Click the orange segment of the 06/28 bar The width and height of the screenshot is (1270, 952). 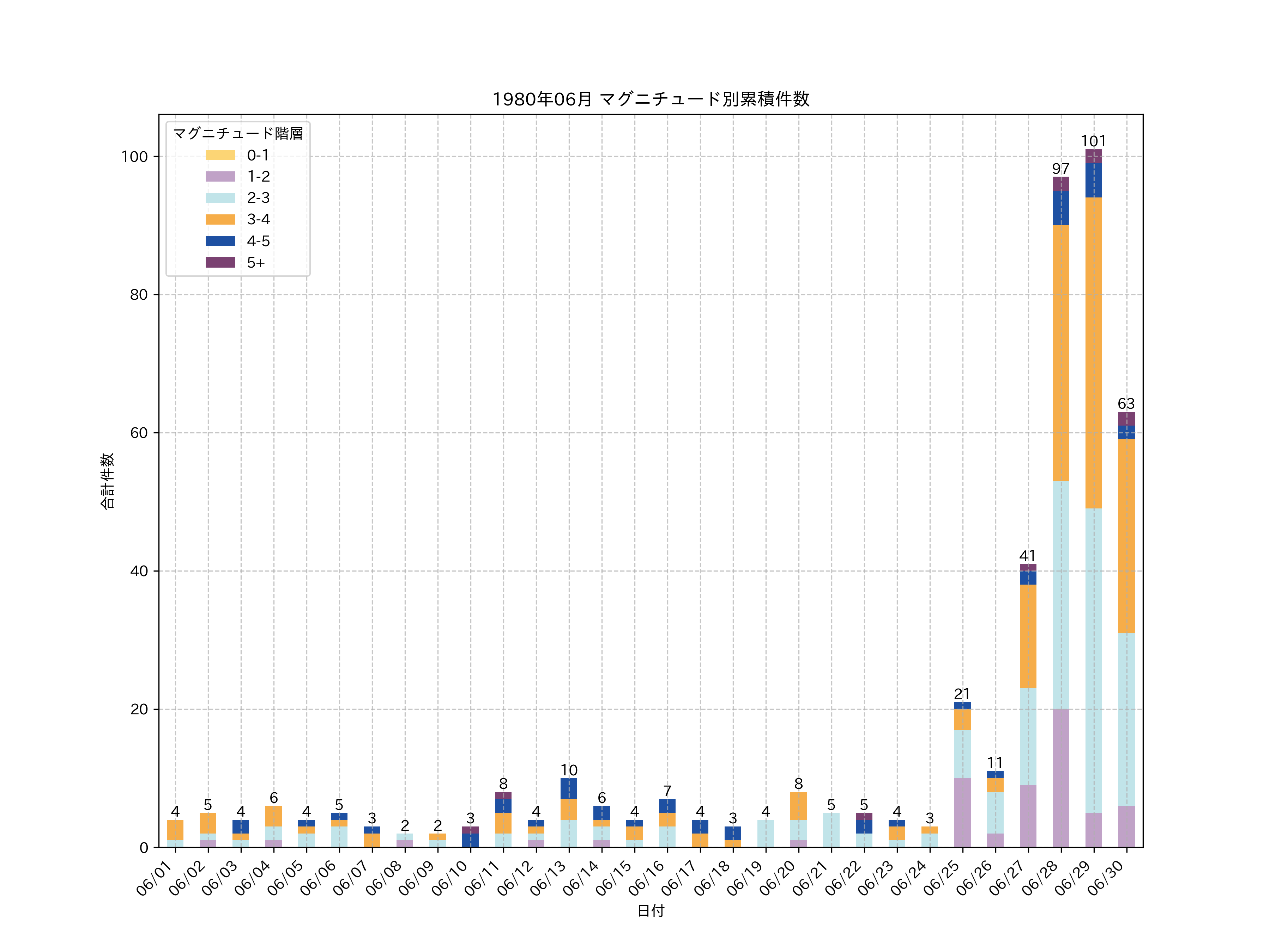tap(1060, 353)
